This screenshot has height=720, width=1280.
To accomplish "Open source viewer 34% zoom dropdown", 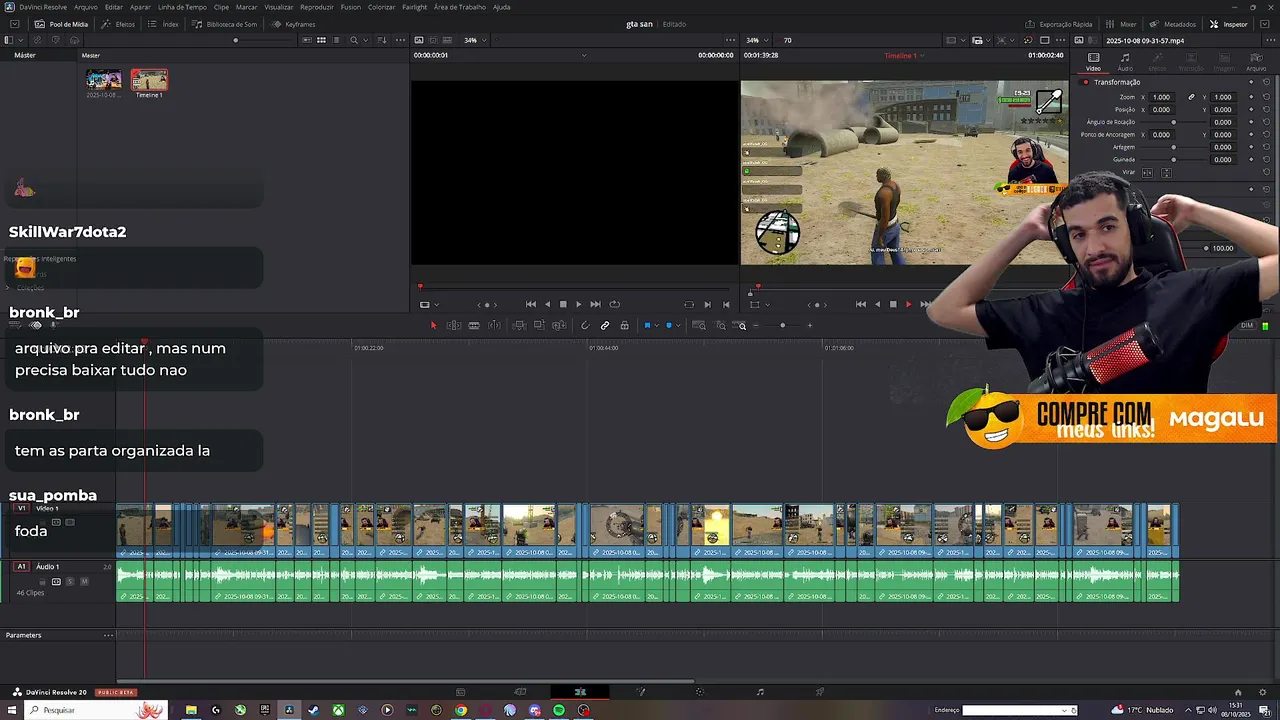I will click(x=475, y=40).
